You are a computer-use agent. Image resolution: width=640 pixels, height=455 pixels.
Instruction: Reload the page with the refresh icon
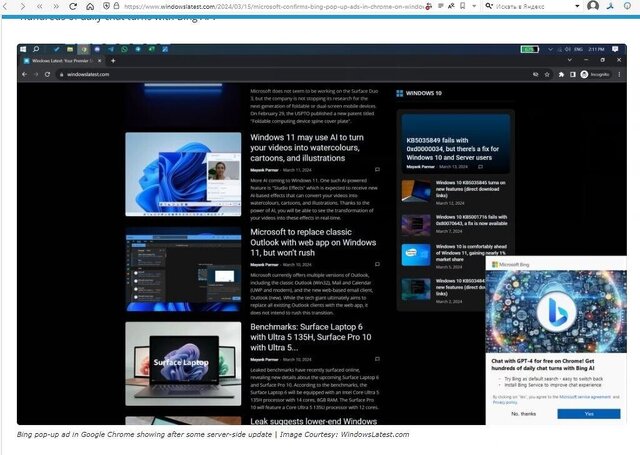(x=73, y=6)
